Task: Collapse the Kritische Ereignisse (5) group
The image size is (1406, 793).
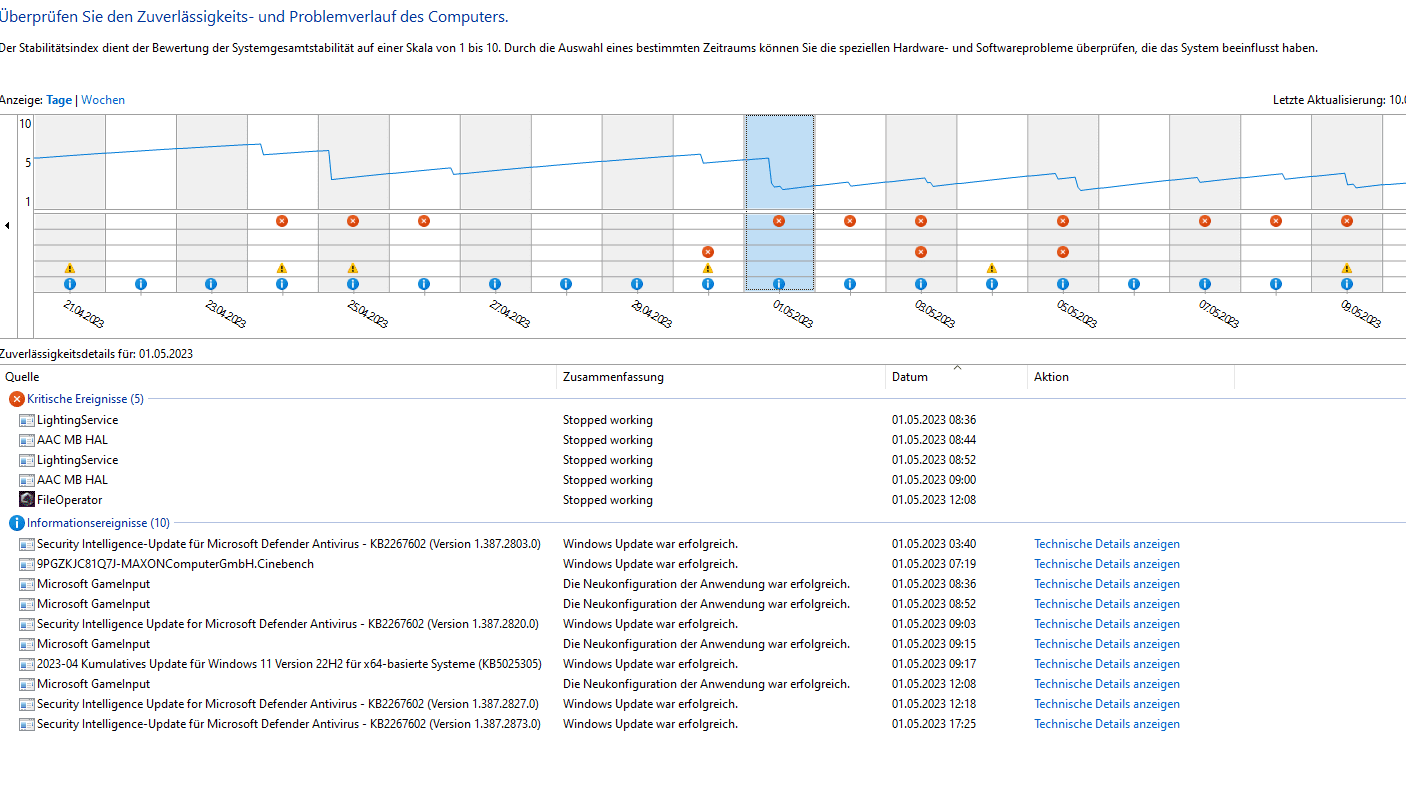Action: 85,399
